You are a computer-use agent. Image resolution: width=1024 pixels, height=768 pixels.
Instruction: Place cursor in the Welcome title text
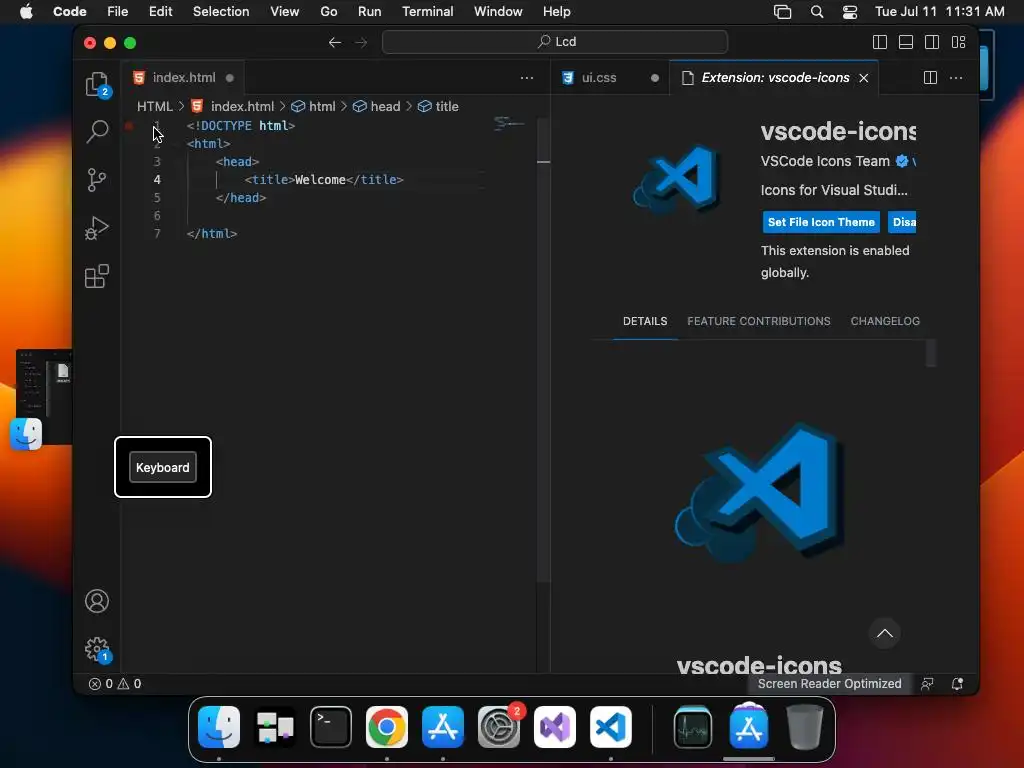(320, 180)
